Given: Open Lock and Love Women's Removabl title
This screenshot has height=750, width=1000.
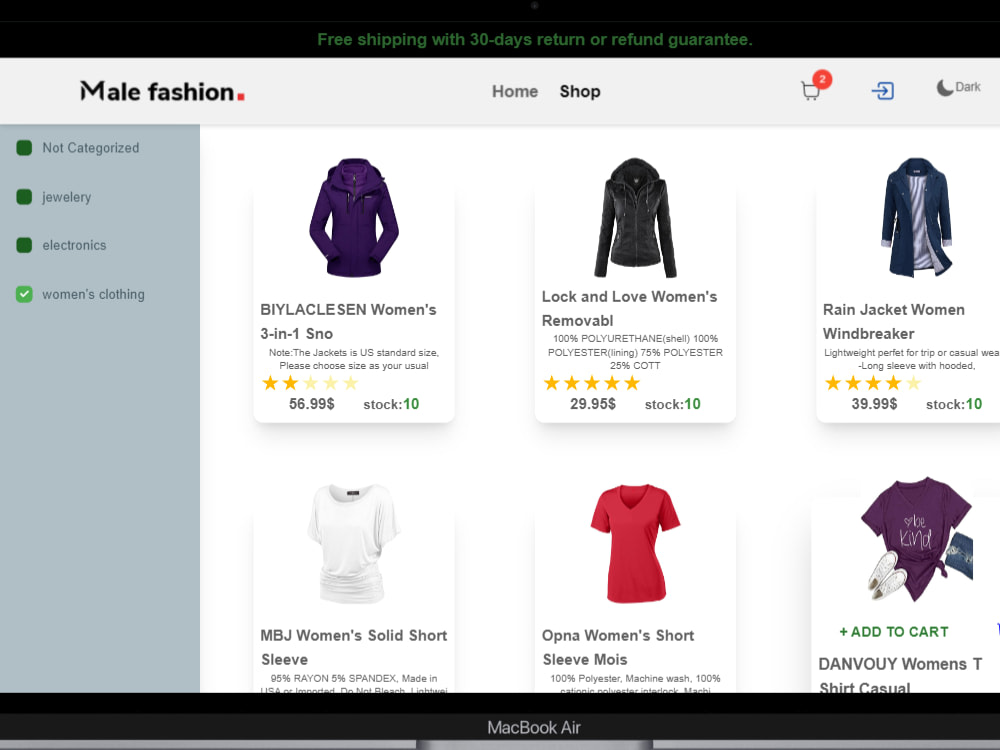Looking at the screenshot, I should click(x=629, y=309).
